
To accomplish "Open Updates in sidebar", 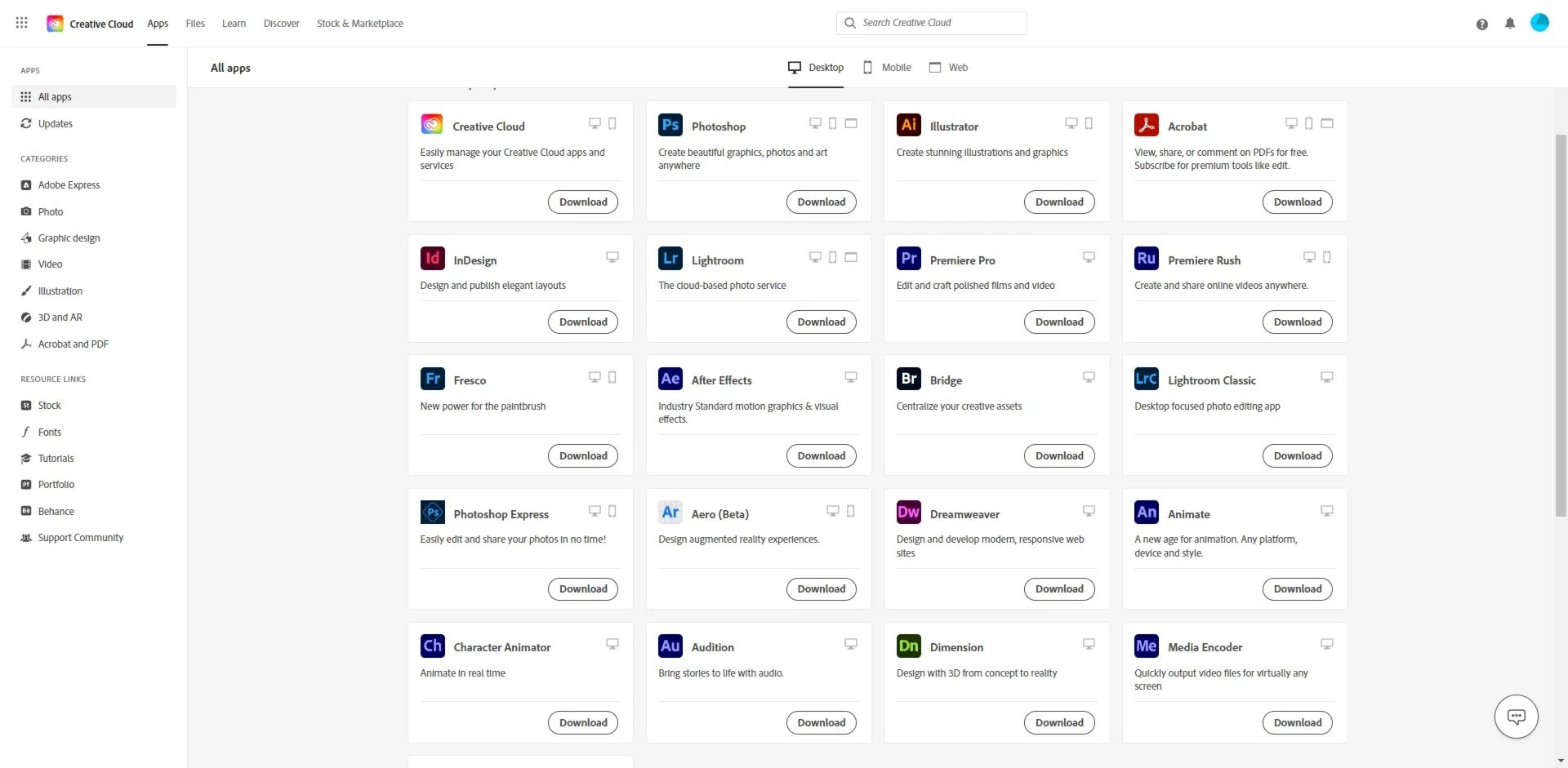I will click(94, 124).
